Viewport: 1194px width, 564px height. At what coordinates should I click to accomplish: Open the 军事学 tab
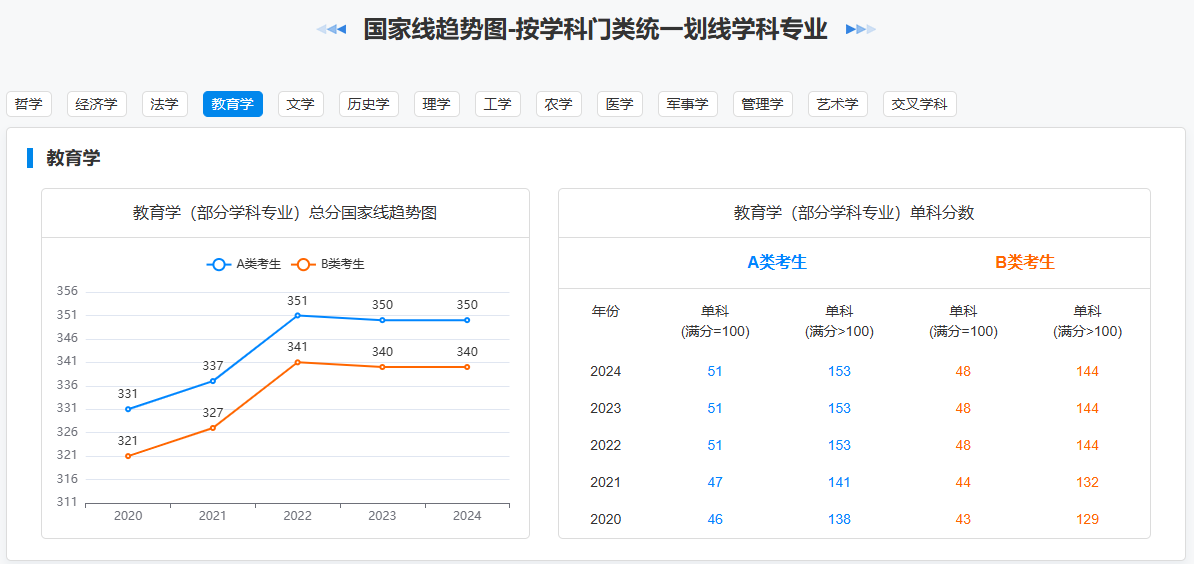687,104
